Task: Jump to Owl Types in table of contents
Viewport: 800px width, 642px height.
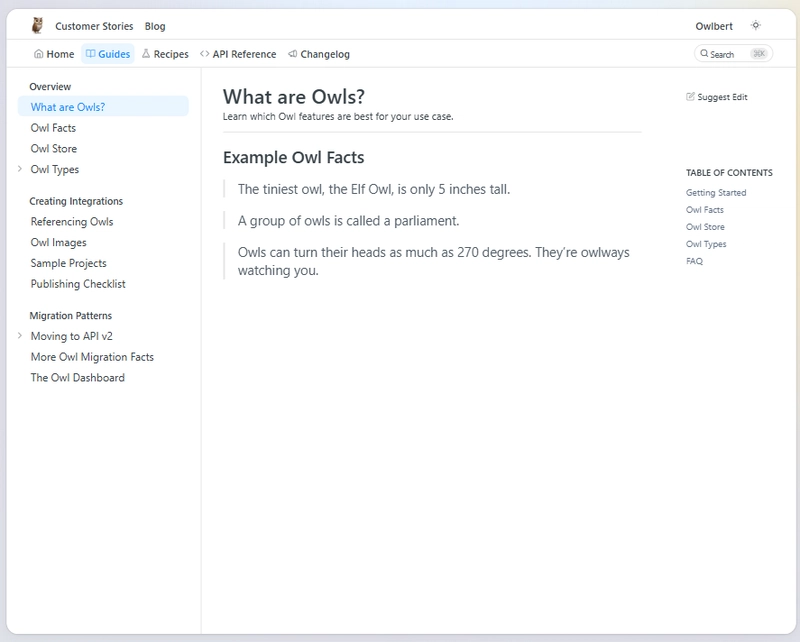Action: click(x=706, y=244)
